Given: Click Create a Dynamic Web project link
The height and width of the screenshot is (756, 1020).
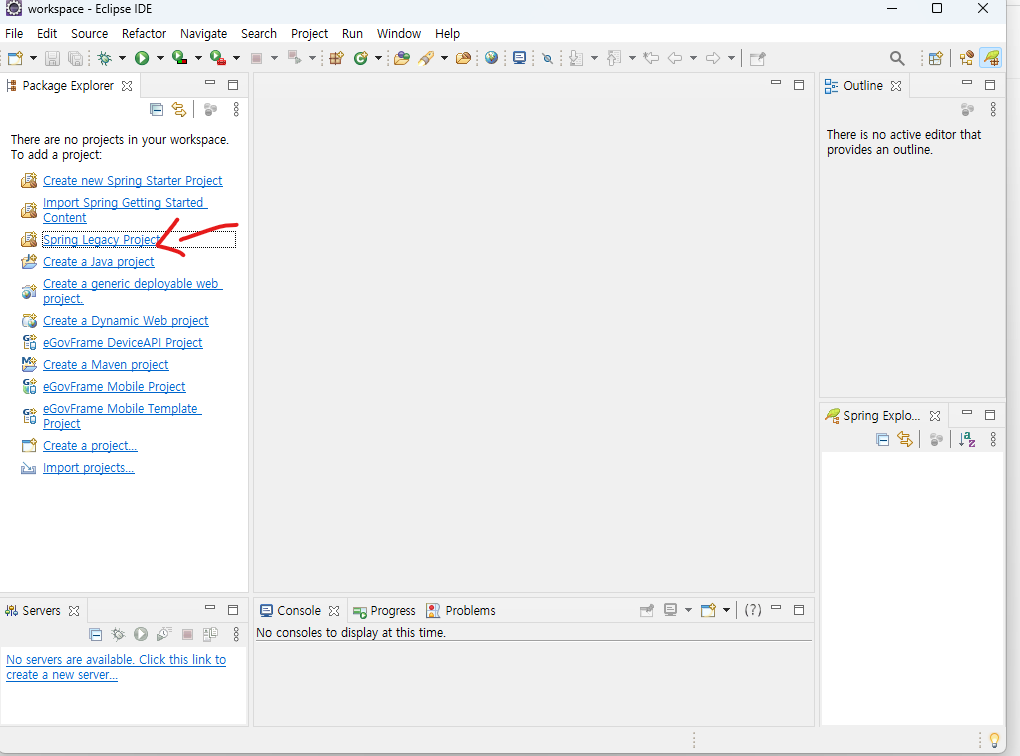Looking at the screenshot, I should pyautogui.click(x=126, y=321).
